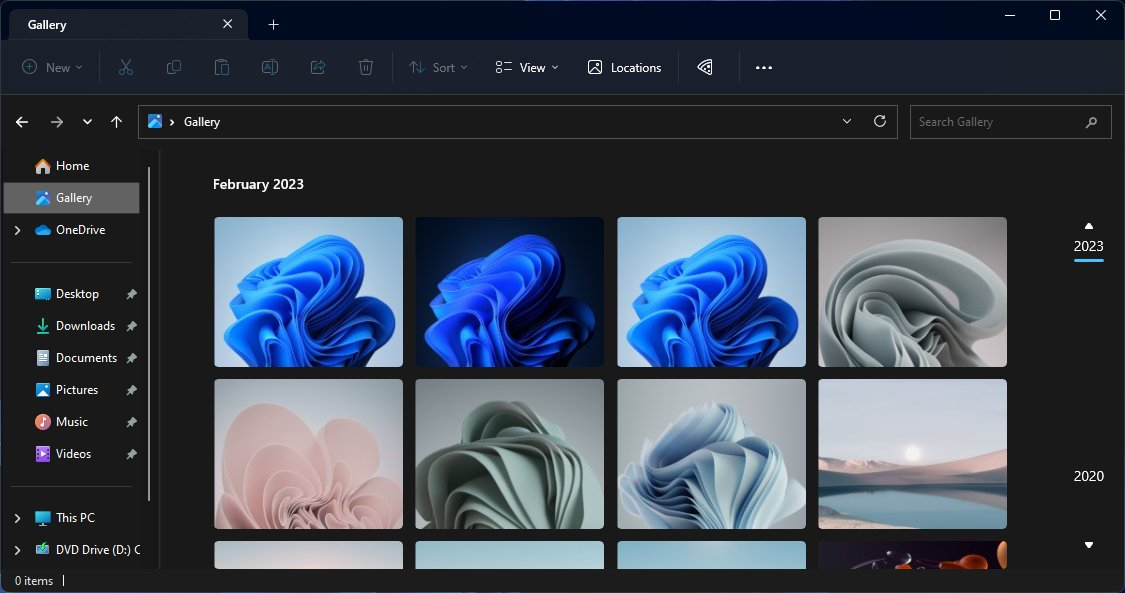Viewport: 1125px width, 593px height.
Task: Navigate up one level with the up arrow
Action: click(116, 121)
